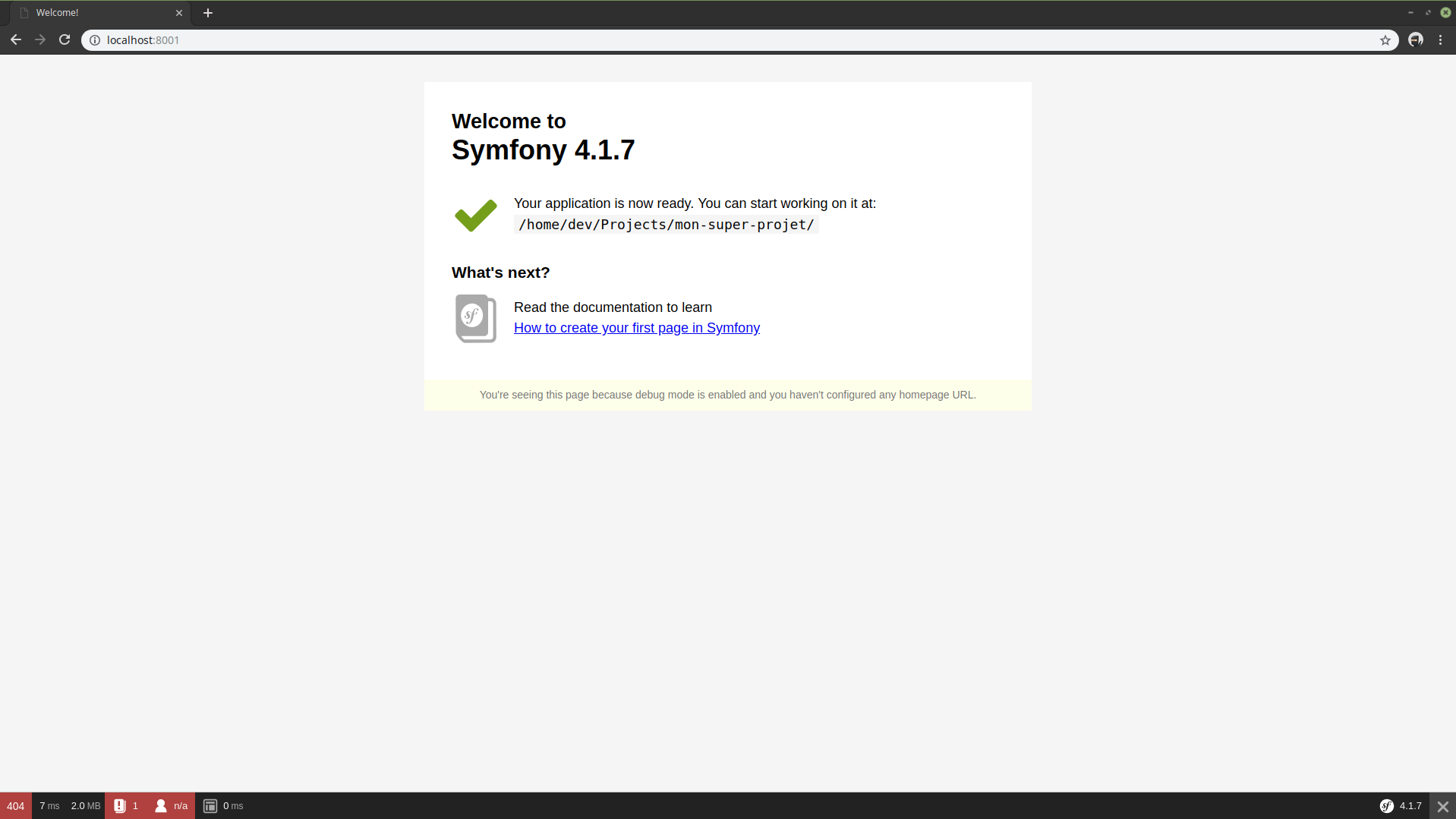The width and height of the screenshot is (1456, 819).
Task: Open the Symfony 4.1.7 logo panel
Action: [1401, 806]
